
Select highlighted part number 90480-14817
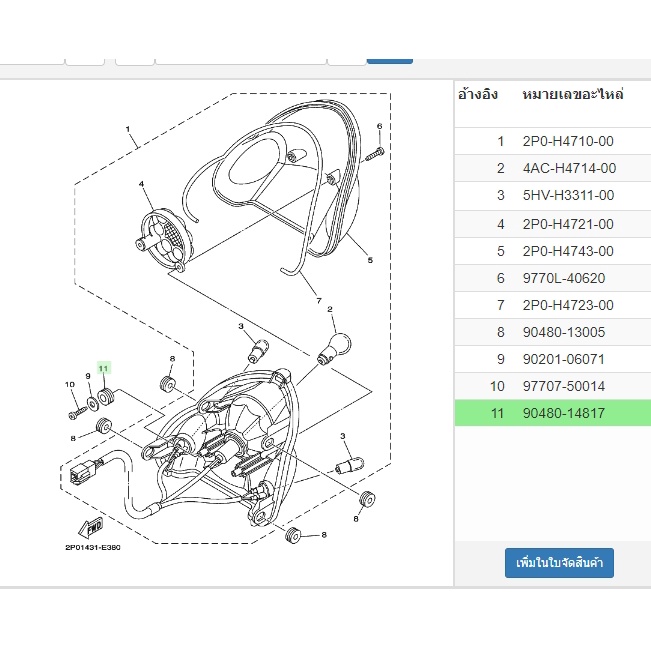(x=564, y=414)
